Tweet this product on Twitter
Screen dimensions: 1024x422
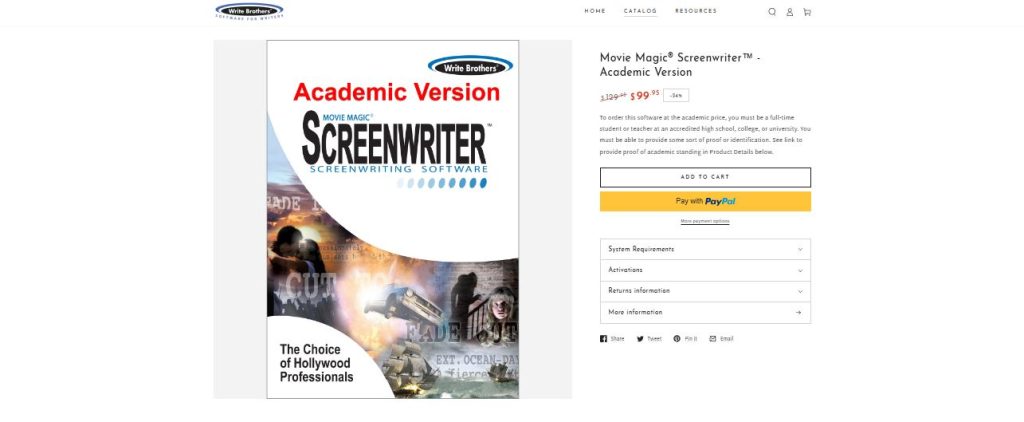[x=649, y=339]
